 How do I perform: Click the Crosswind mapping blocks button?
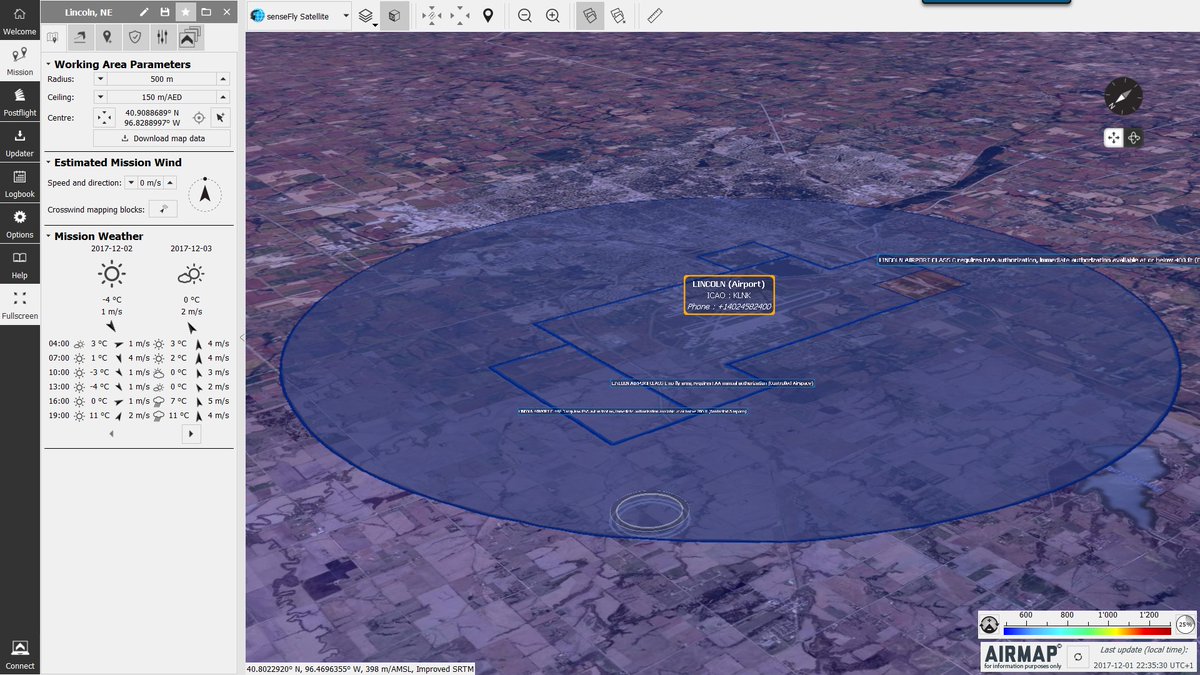click(x=163, y=209)
